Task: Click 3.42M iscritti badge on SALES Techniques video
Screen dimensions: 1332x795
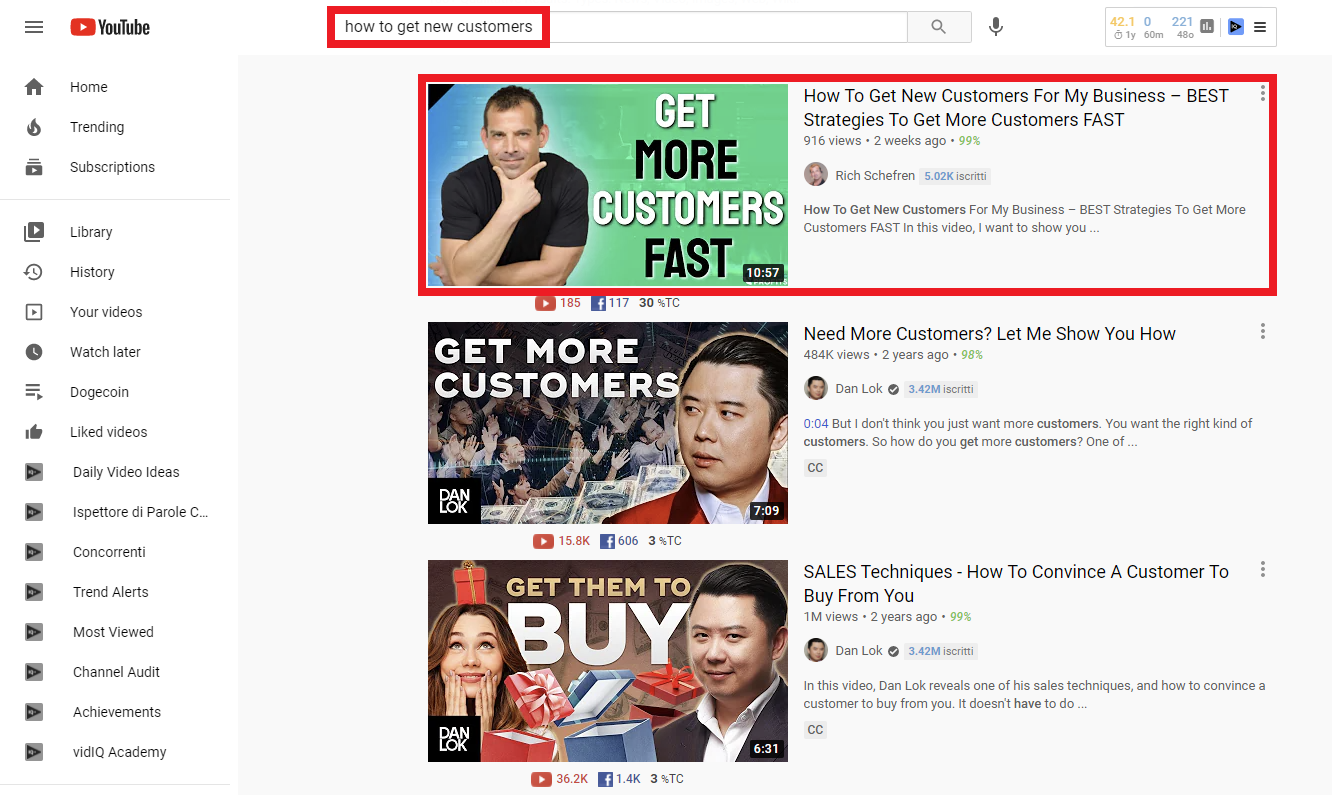Action: [940, 651]
